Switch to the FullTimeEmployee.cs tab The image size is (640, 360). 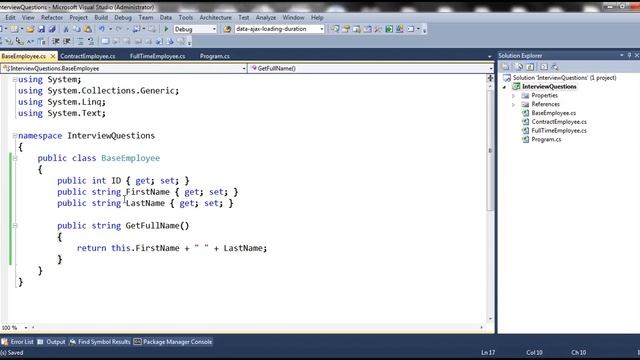[x=158, y=56]
